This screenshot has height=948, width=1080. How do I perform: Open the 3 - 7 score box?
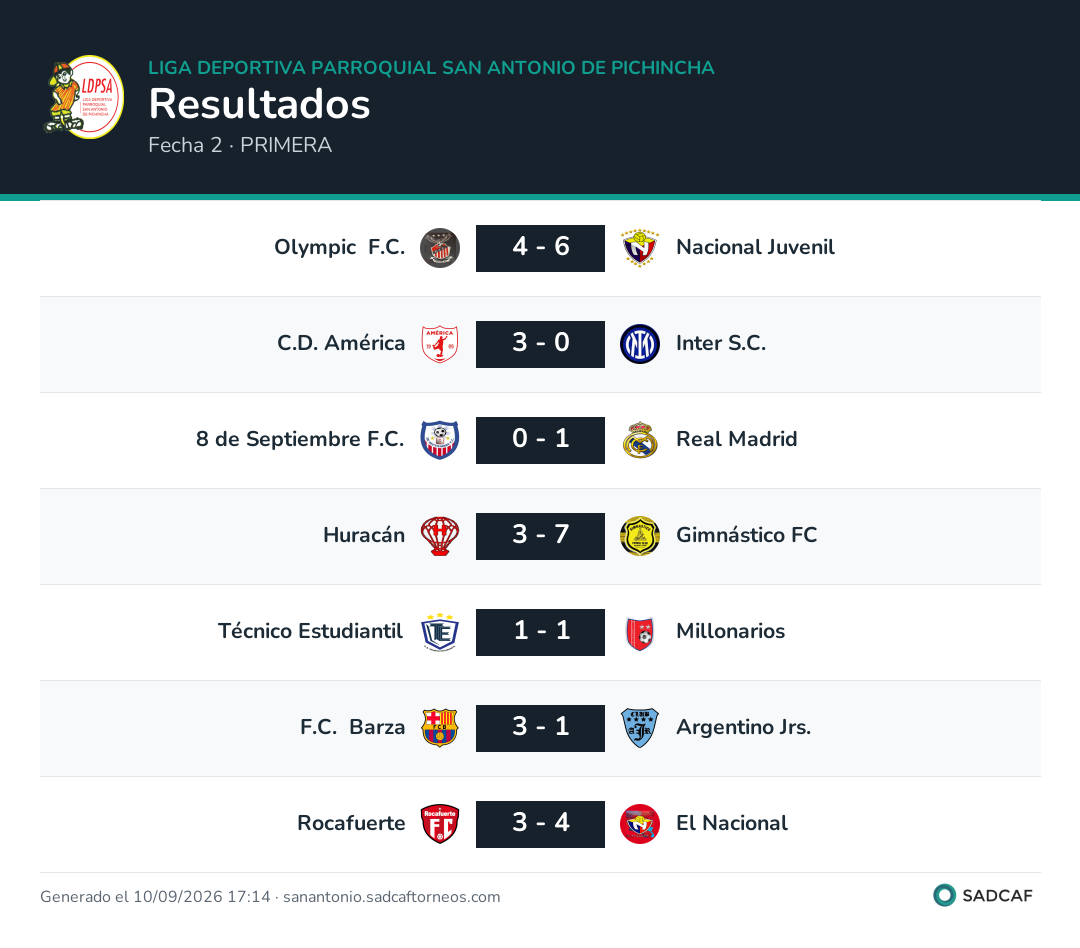(x=541, y=536)
